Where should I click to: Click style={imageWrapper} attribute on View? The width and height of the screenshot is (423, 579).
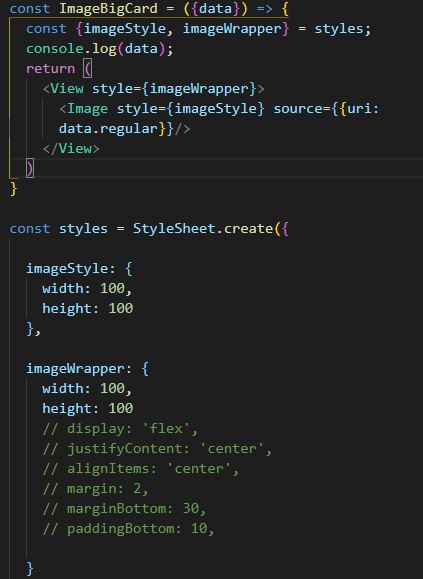tap(173, 89)
